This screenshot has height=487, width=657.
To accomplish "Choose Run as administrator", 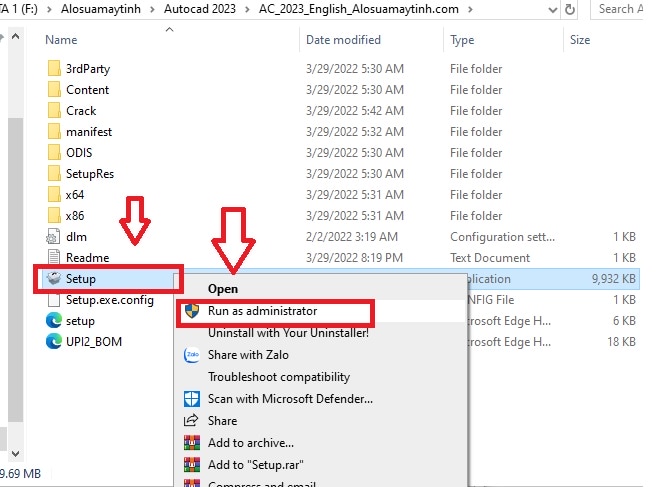I will (262, 311).
